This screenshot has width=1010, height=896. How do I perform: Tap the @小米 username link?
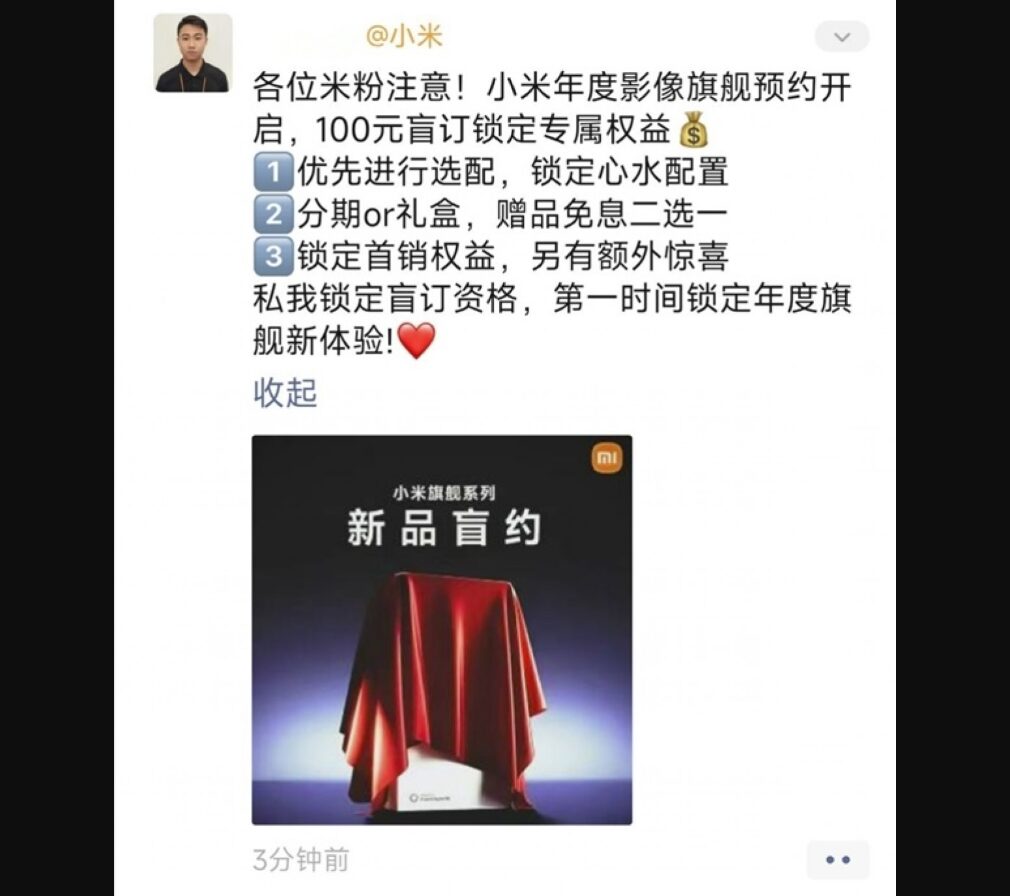point(404,36)
